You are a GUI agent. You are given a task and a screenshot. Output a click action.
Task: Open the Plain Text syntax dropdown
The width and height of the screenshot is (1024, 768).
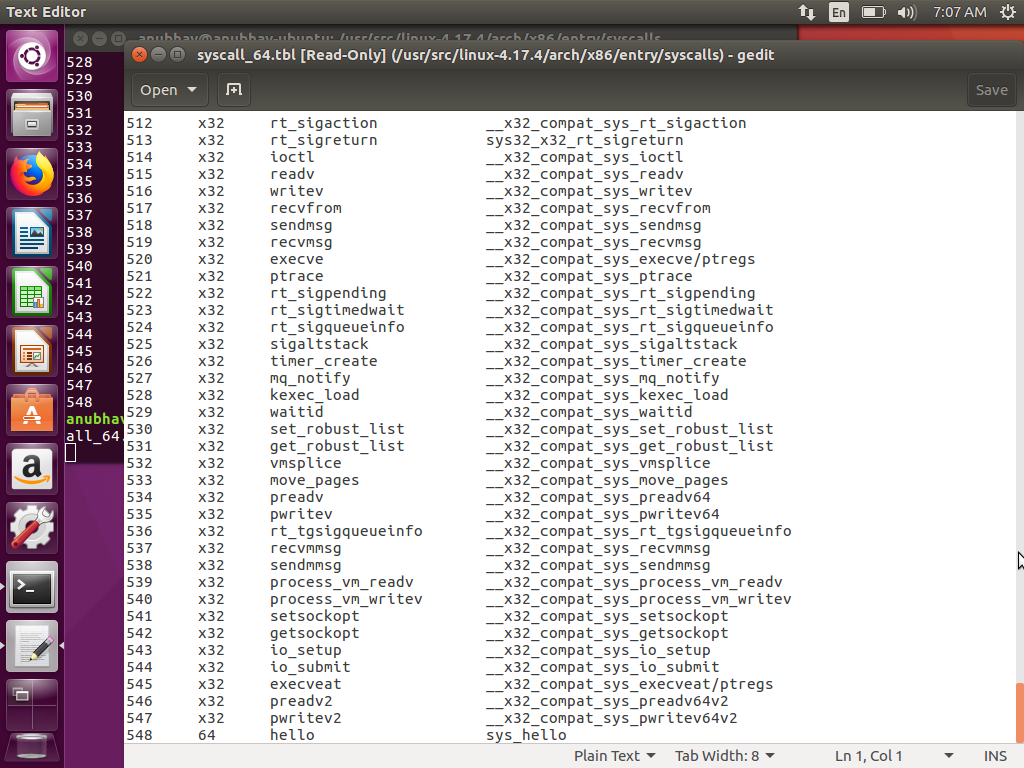pyautogui.click(x=613, y=756)
